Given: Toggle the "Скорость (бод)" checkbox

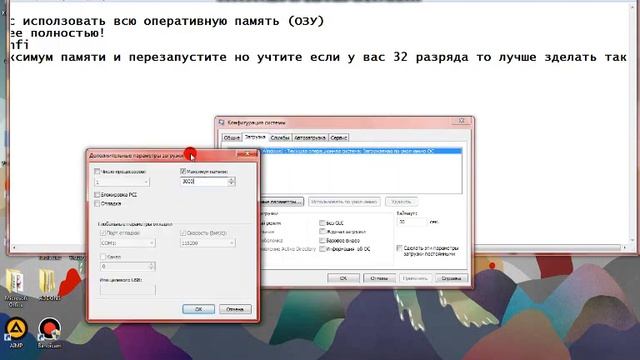Looking at the screenshot, I should pos(183,233).
